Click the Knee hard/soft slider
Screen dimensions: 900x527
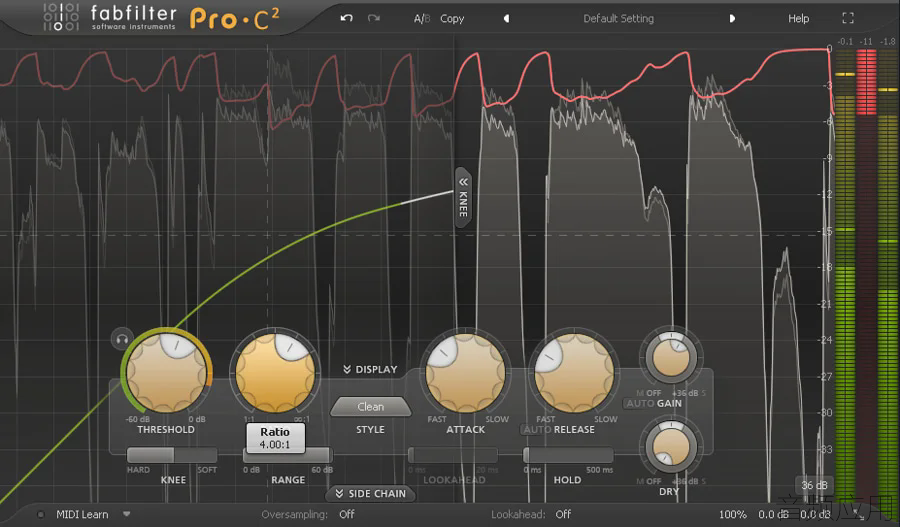point(172,455)
